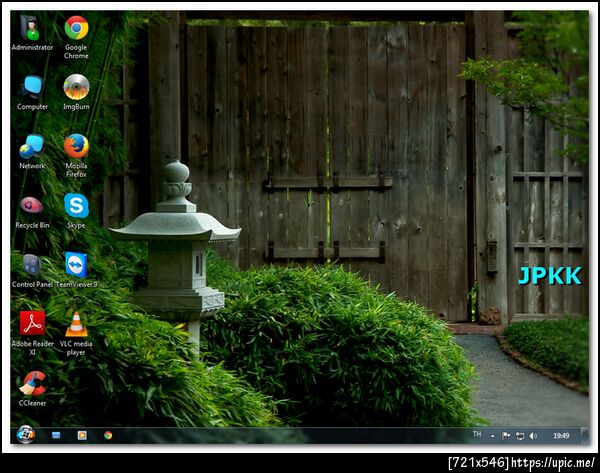Click the VLC media player shortcut
Image resolution: width=600 pixels, height=473 pixels.
76,334
